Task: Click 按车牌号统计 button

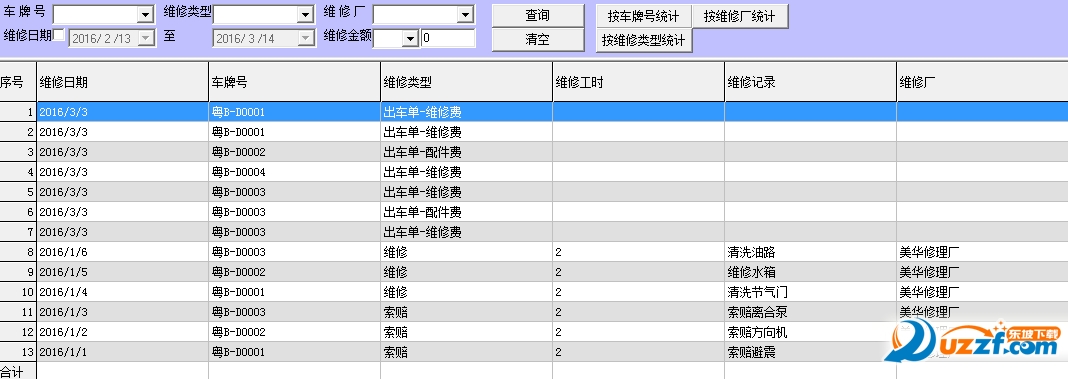Action: pyautogui.click(x=643, y=16)
